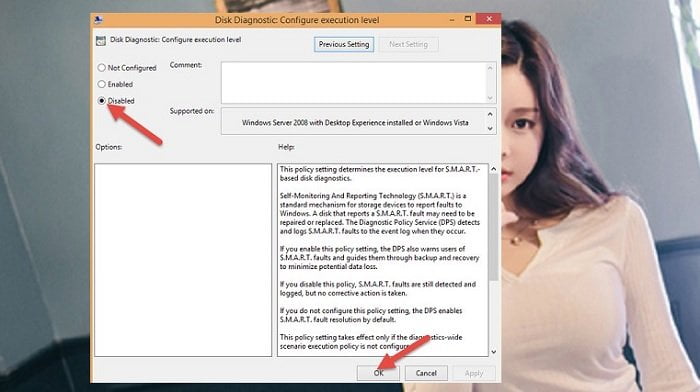Screen dimensions: 700x392
Task: Click the Comment box scroll down arrow
Action: [490, 98]
